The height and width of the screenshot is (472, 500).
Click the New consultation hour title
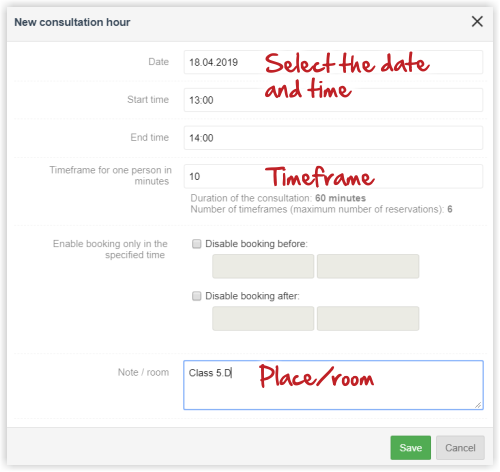pos(72,22)
